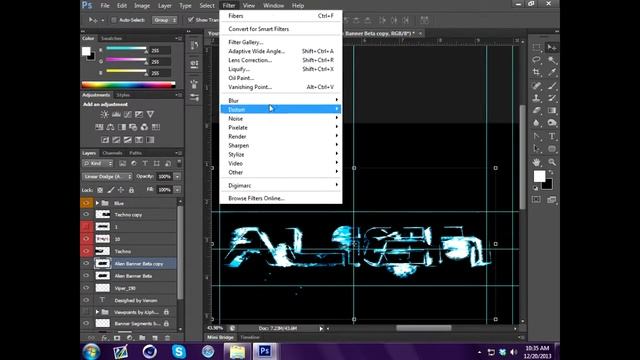Switch to the Channels tab
Image resolution: width=640 pixels, height=360 pixels.
click(x=112, y=153)
